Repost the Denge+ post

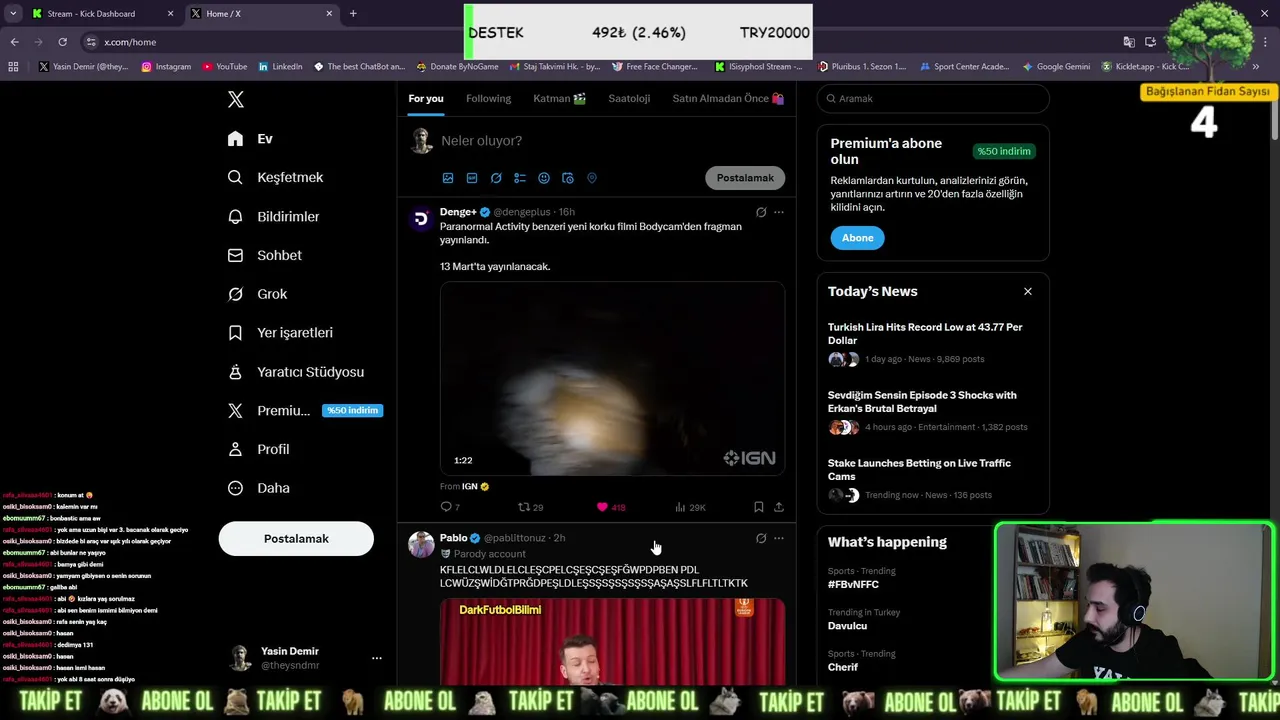[x=530, y=507]
